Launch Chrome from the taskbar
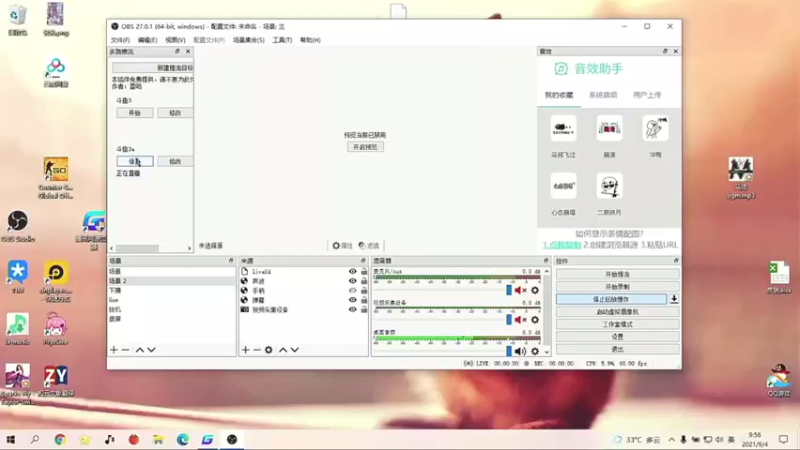 [x=60, y=439]
